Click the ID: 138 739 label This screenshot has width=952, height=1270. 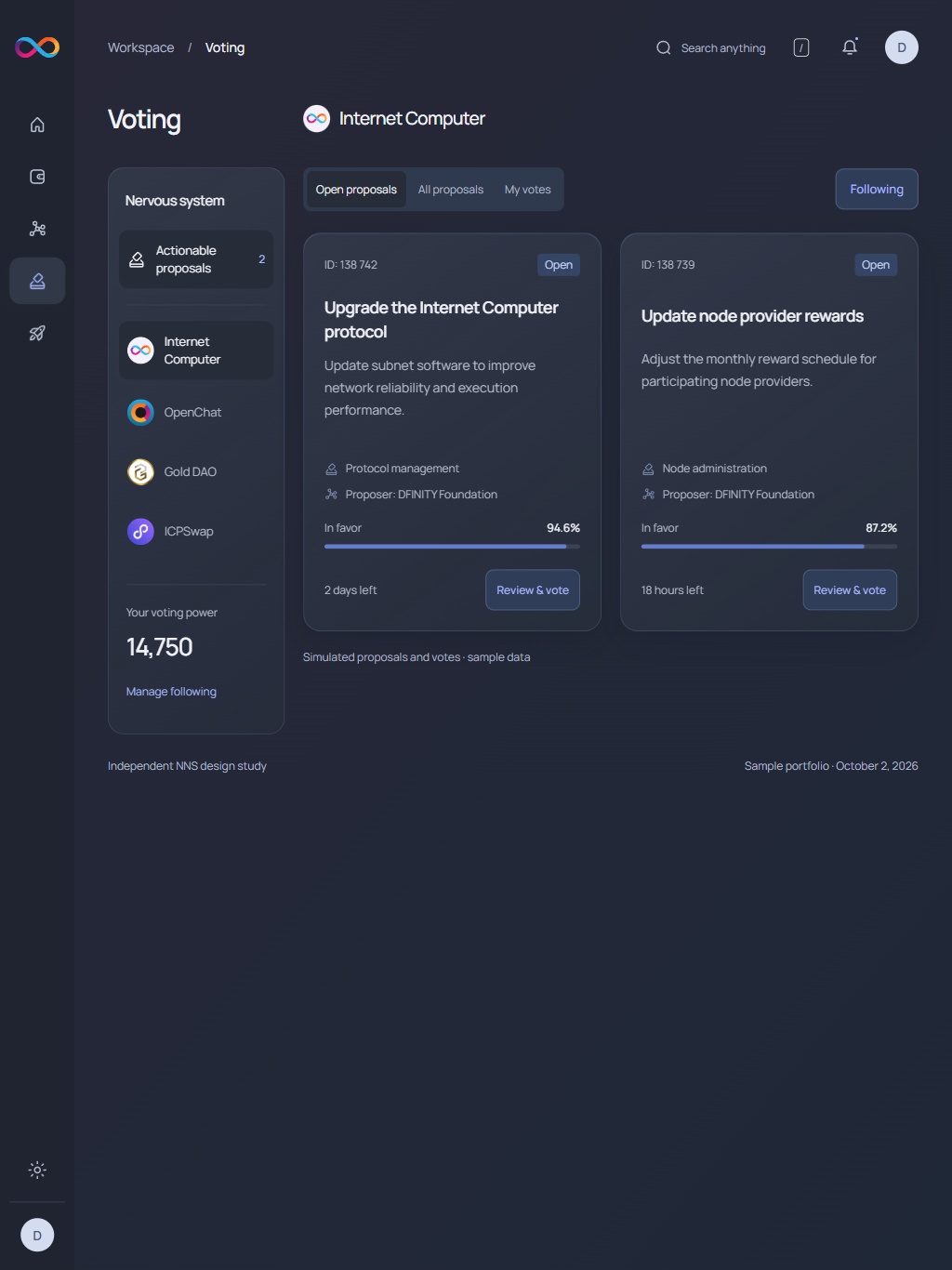(668, 265)
